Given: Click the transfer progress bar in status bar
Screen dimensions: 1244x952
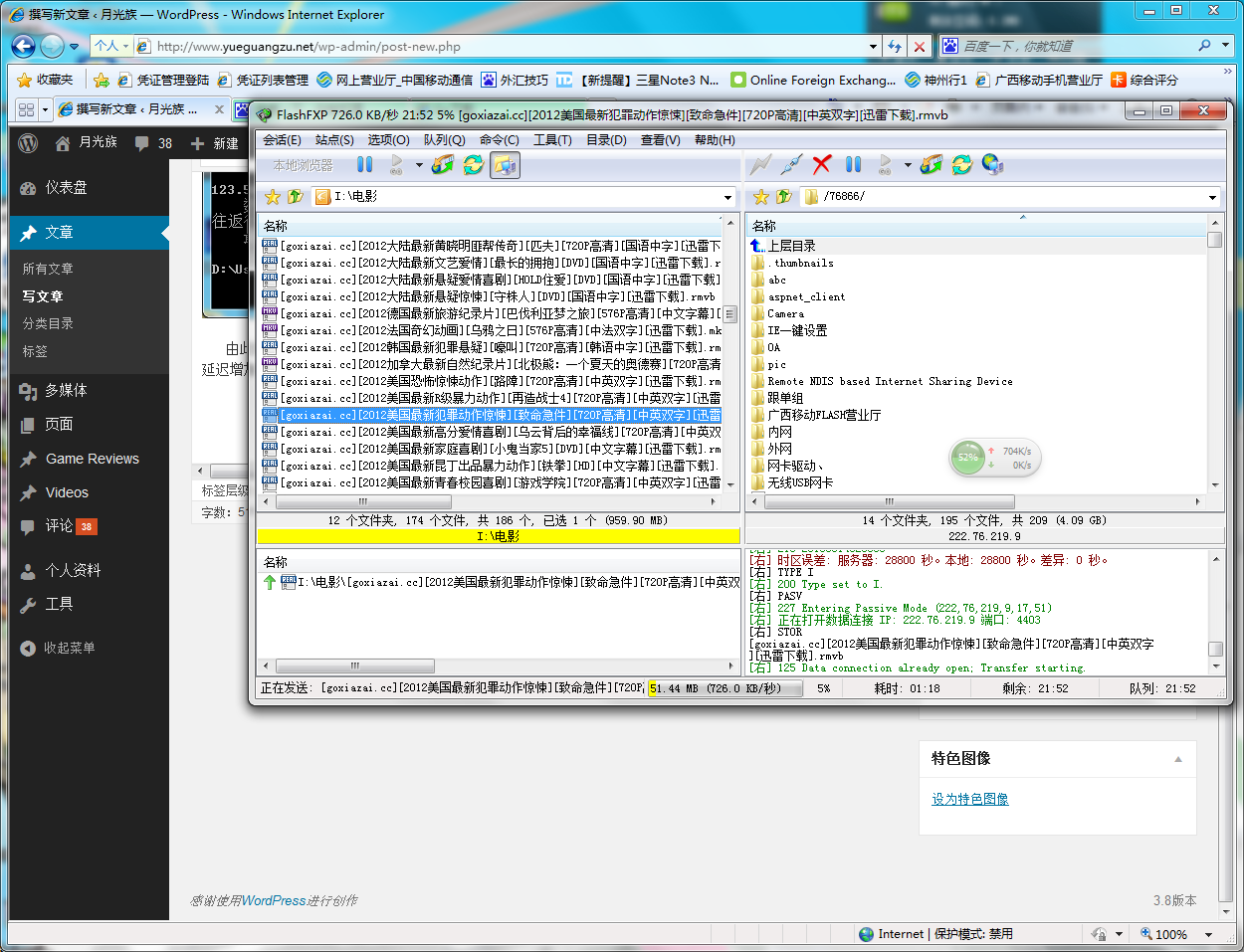Looking at the screenshot, I should 726,687.
